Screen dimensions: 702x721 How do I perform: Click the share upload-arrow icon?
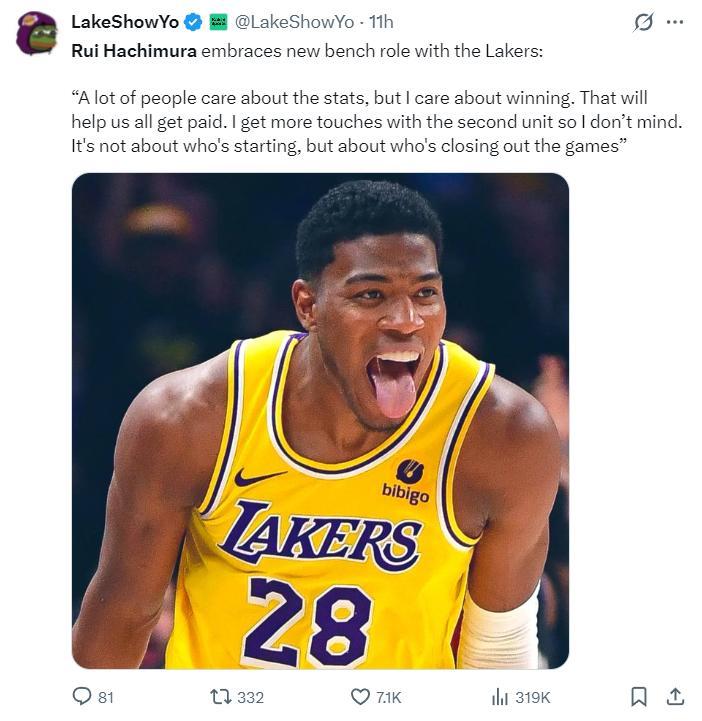tap(675, 696)
